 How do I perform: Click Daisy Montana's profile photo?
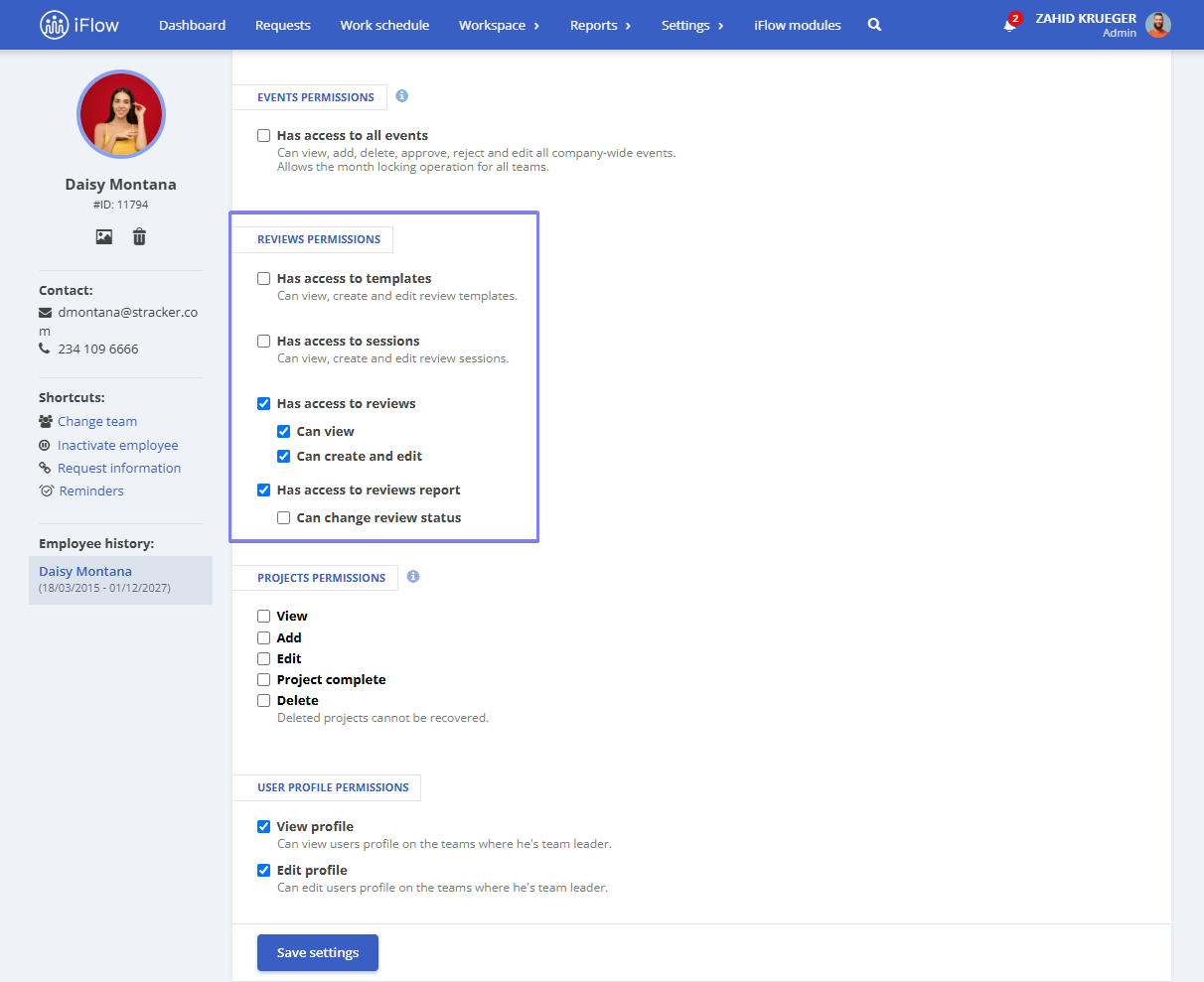tap(121, 114)
